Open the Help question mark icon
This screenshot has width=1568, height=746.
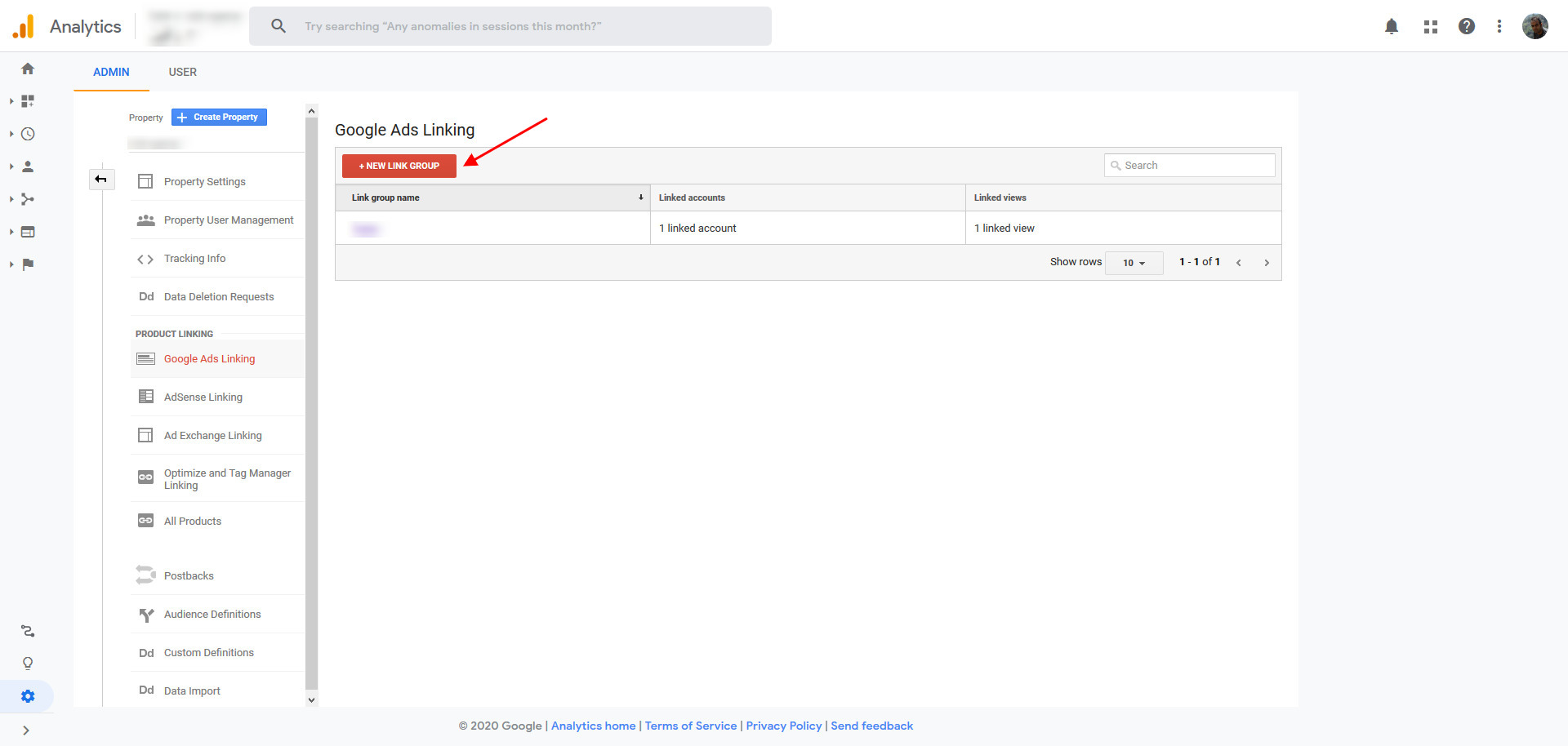click(1467, 26)
